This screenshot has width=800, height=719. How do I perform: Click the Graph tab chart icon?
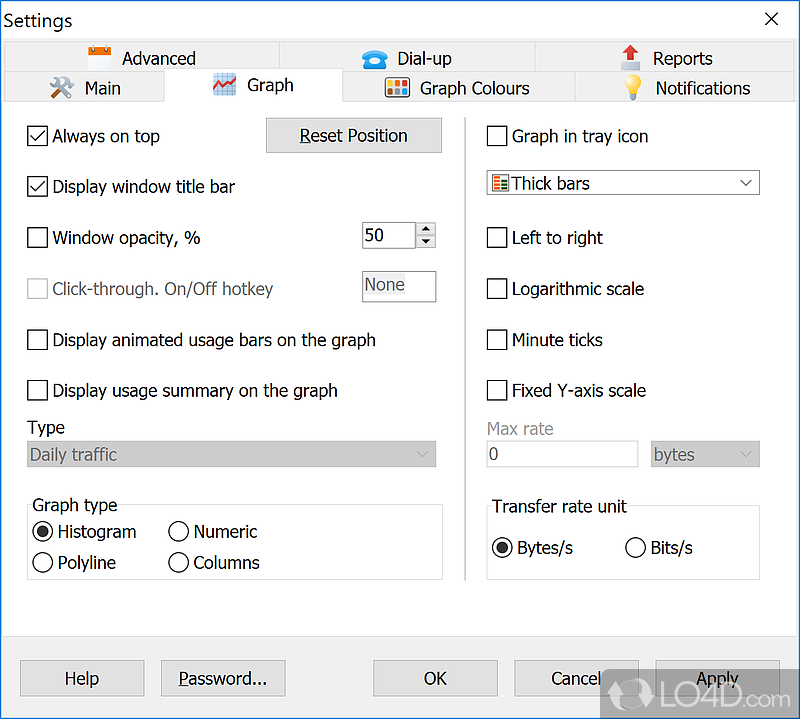coord(225,85)
